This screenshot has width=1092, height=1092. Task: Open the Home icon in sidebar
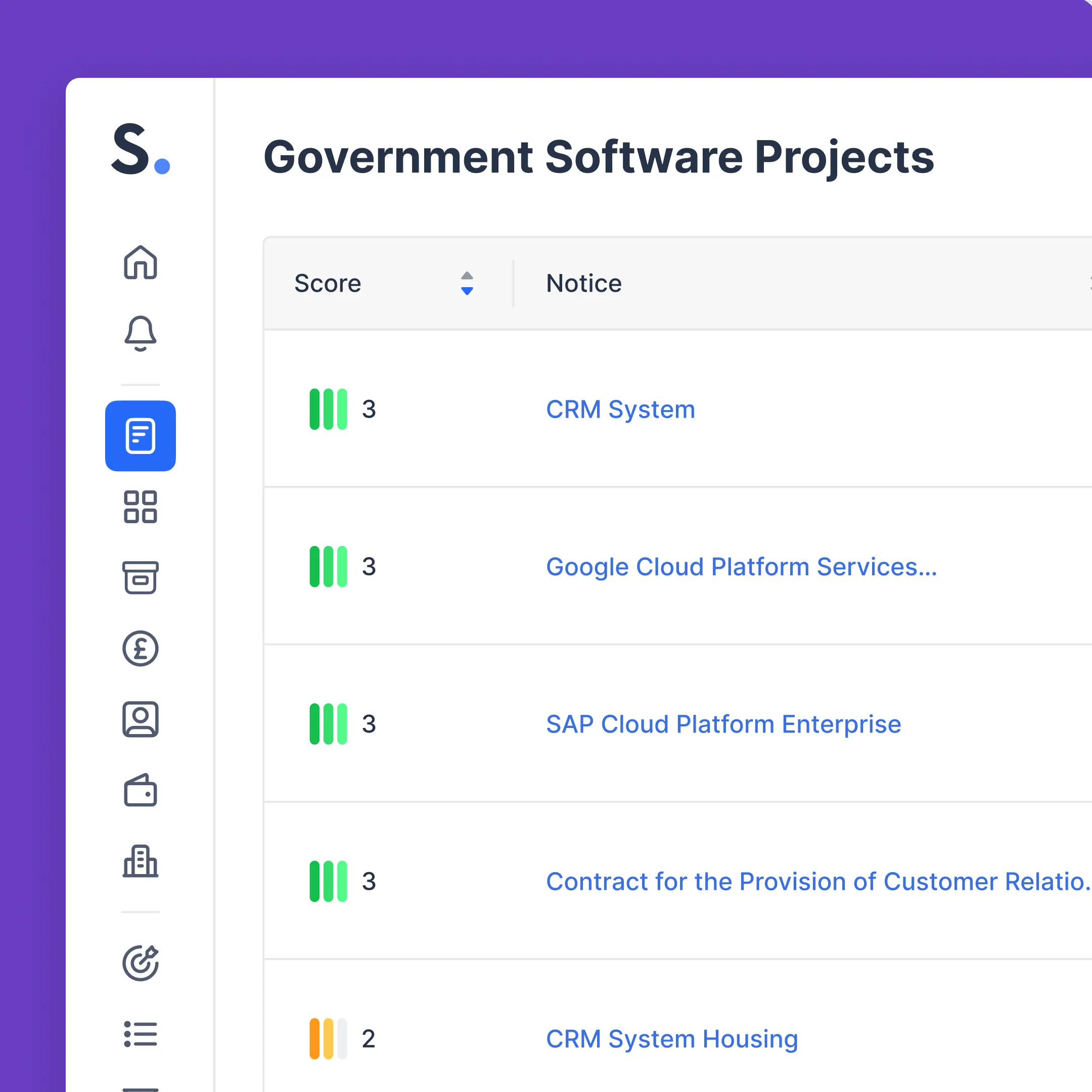[140, 262]
